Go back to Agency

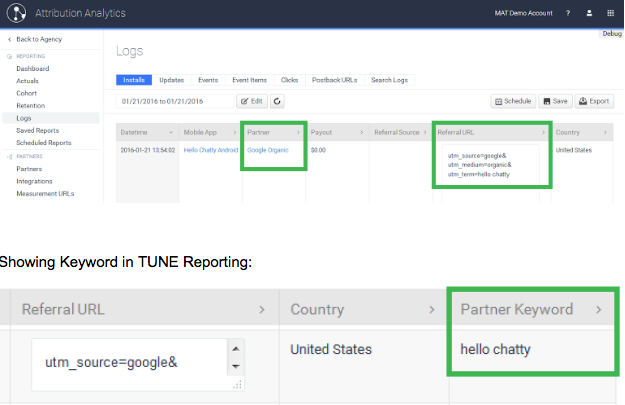[38, 39]
